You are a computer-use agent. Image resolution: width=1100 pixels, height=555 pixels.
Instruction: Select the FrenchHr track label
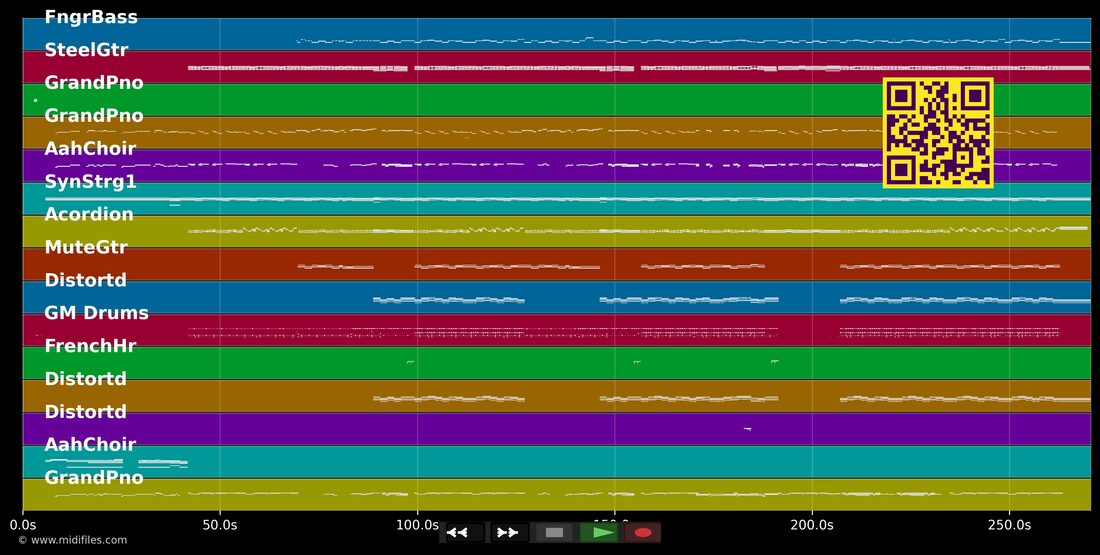click(x=90, y=346)
